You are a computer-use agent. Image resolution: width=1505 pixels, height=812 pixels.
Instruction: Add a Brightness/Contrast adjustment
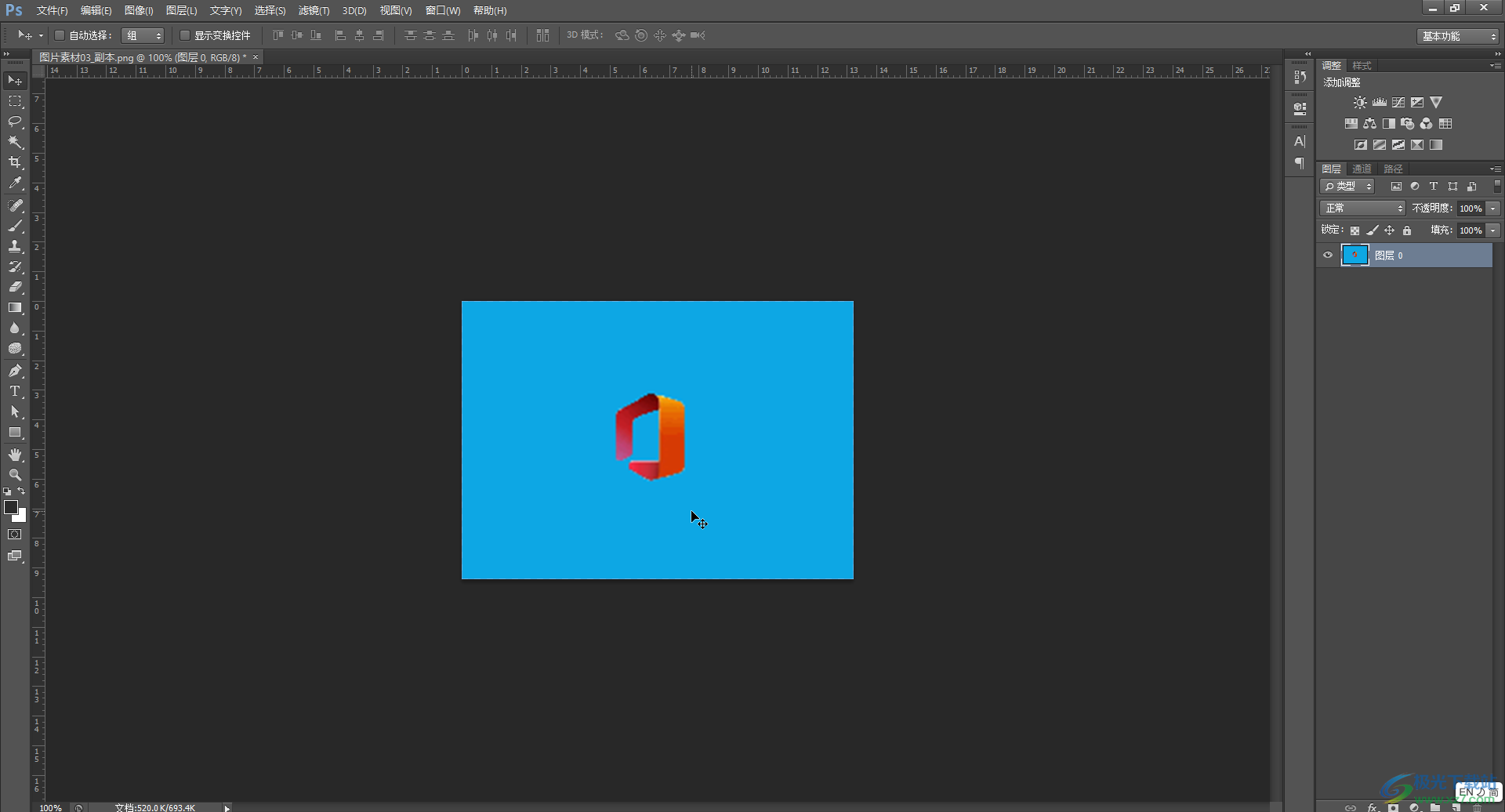(1360, 103)
